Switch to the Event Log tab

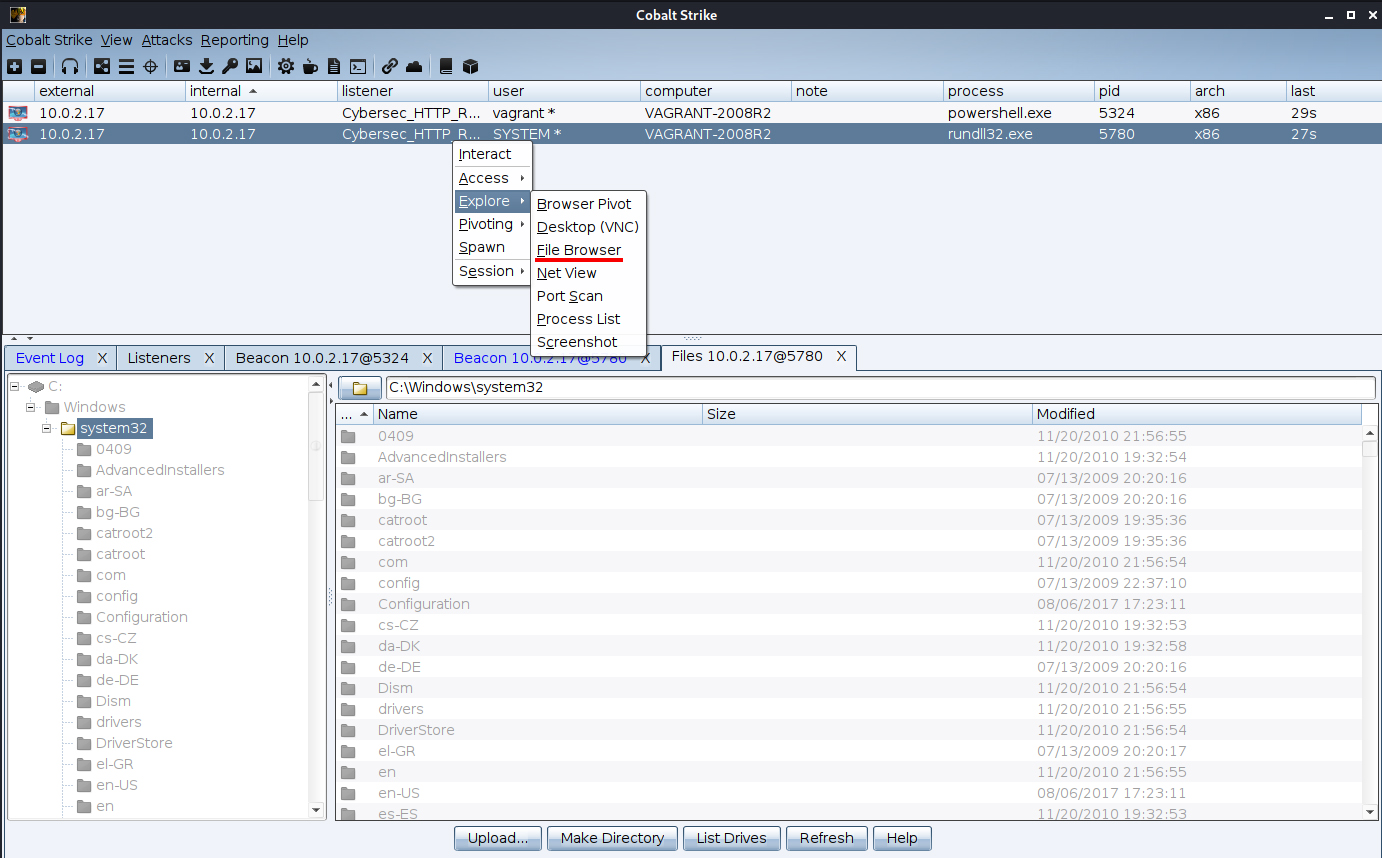tap(50, 358)
